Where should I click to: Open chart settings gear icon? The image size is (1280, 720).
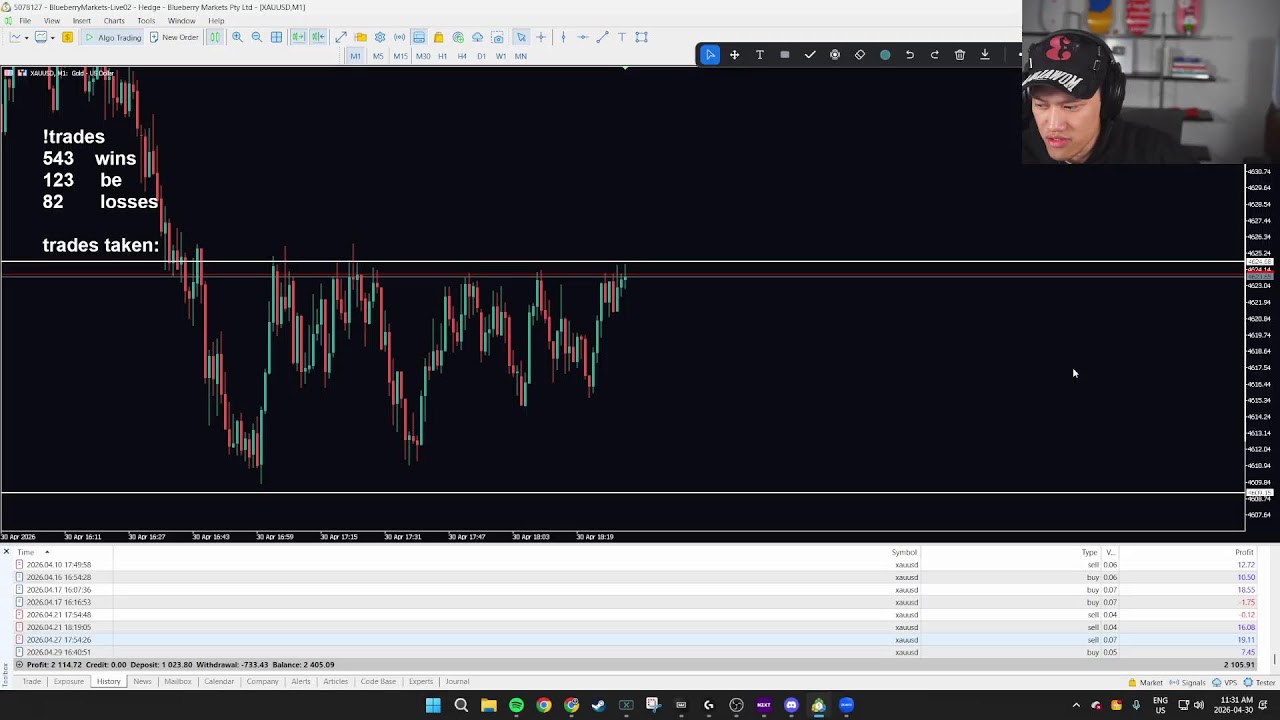380,37
